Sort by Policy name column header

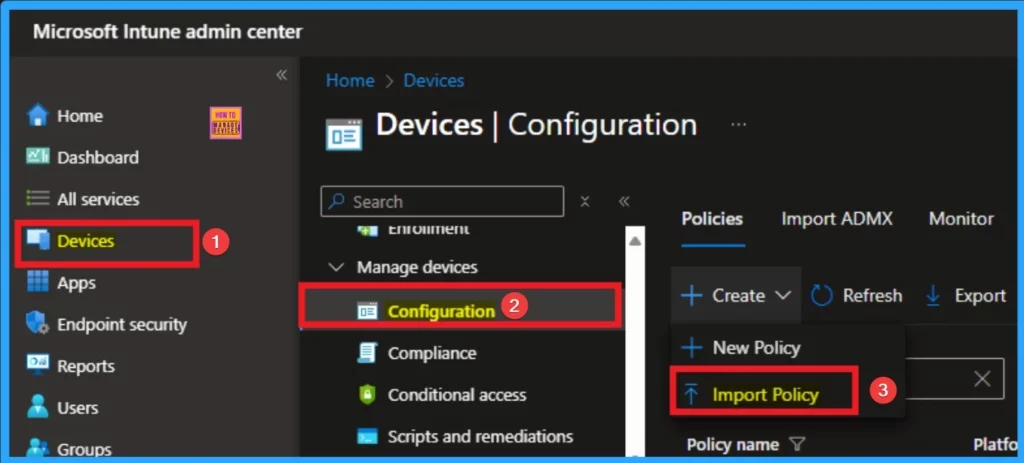pos(733,445)
